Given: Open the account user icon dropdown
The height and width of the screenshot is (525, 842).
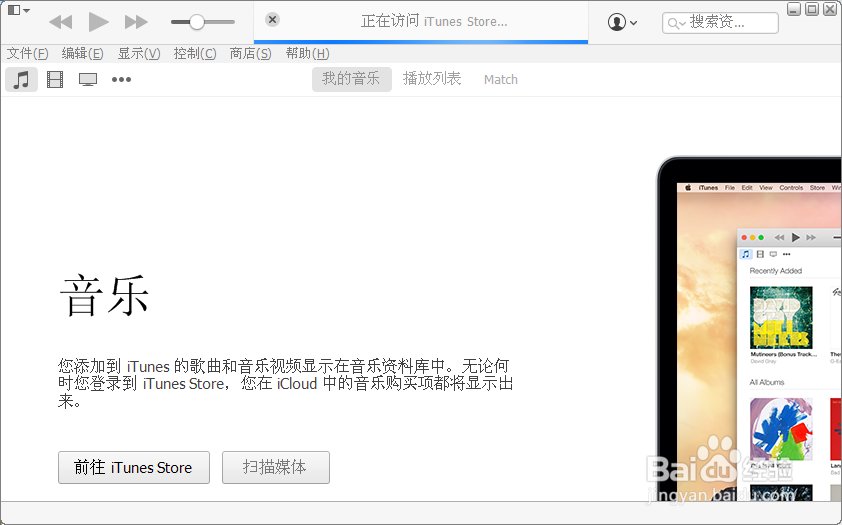Looking at the screenshot, I should coord(622,23).
